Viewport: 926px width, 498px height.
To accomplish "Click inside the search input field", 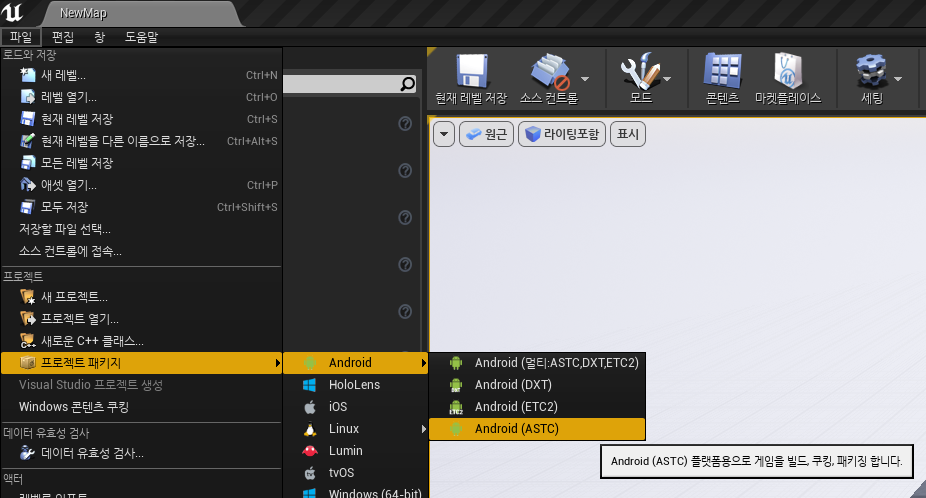I will [341, 84].
